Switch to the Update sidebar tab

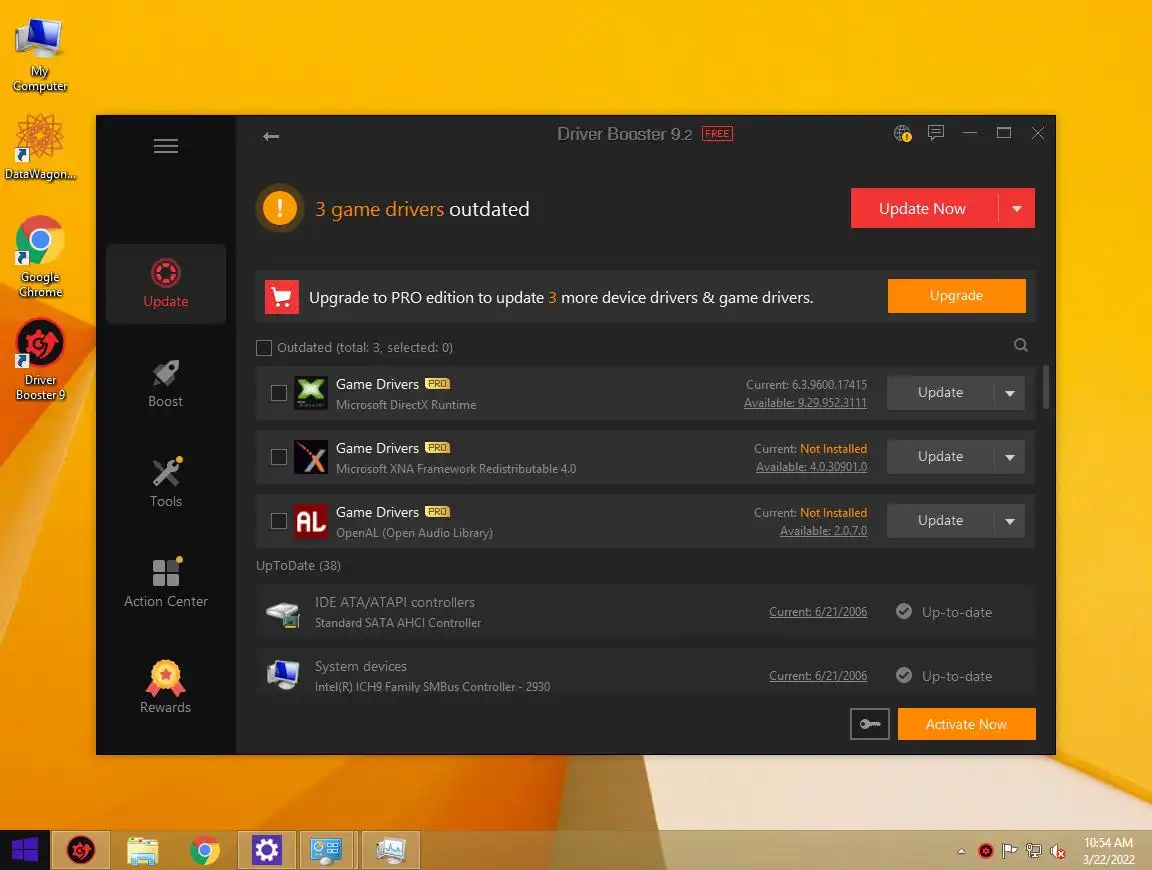click(166, 284)
